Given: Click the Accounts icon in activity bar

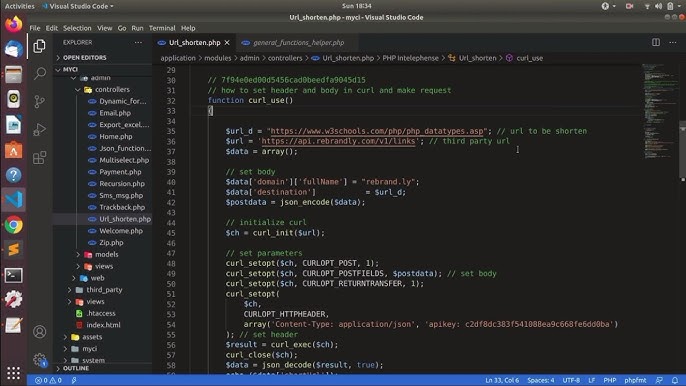Looking at the screenshot, I should [40, 332].
